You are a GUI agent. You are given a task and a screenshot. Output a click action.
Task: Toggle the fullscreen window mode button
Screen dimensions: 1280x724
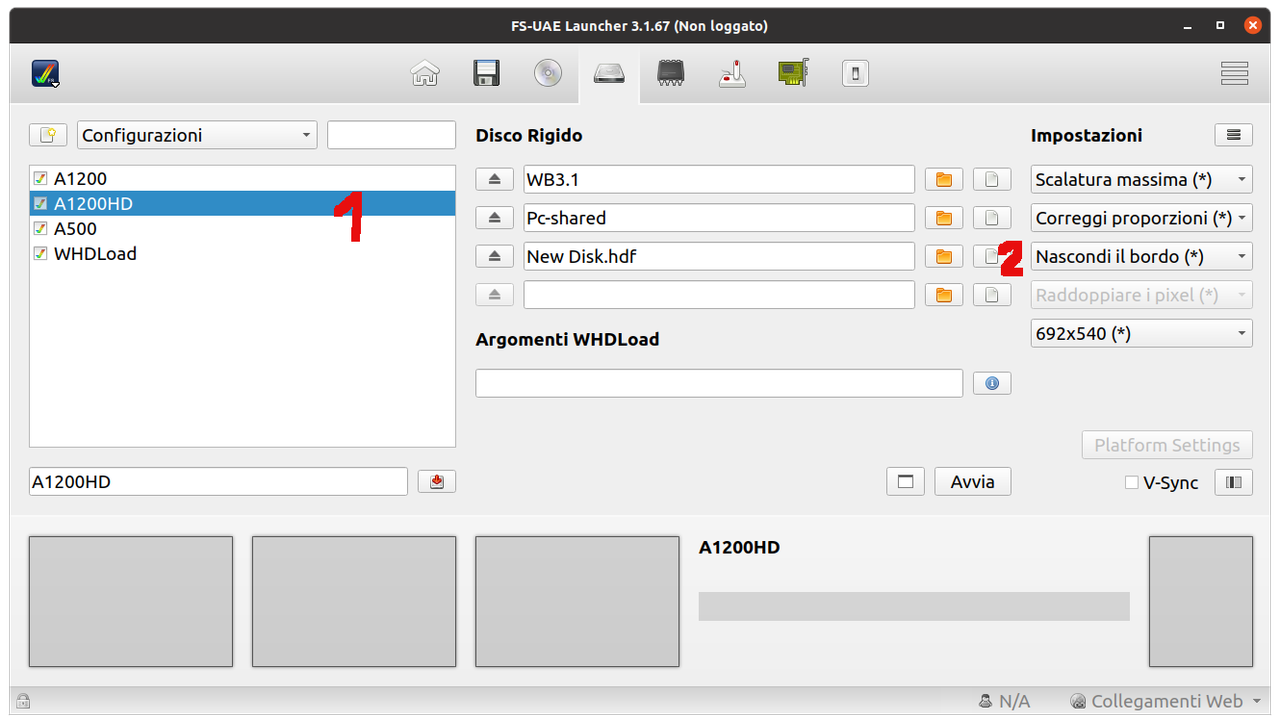[906, 482]
